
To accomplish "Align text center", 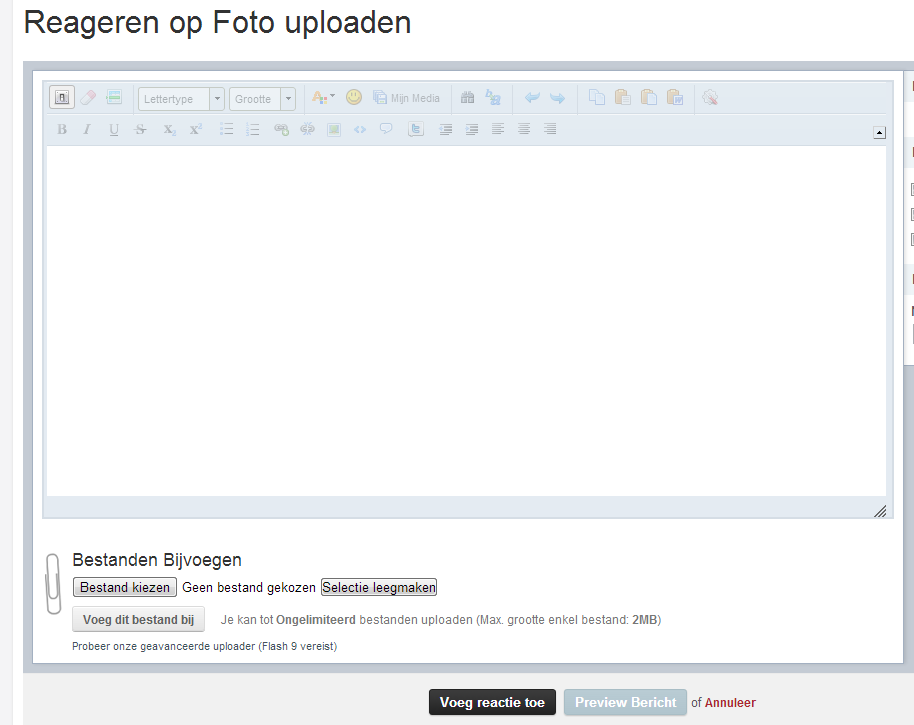I will tap(524, 129).
